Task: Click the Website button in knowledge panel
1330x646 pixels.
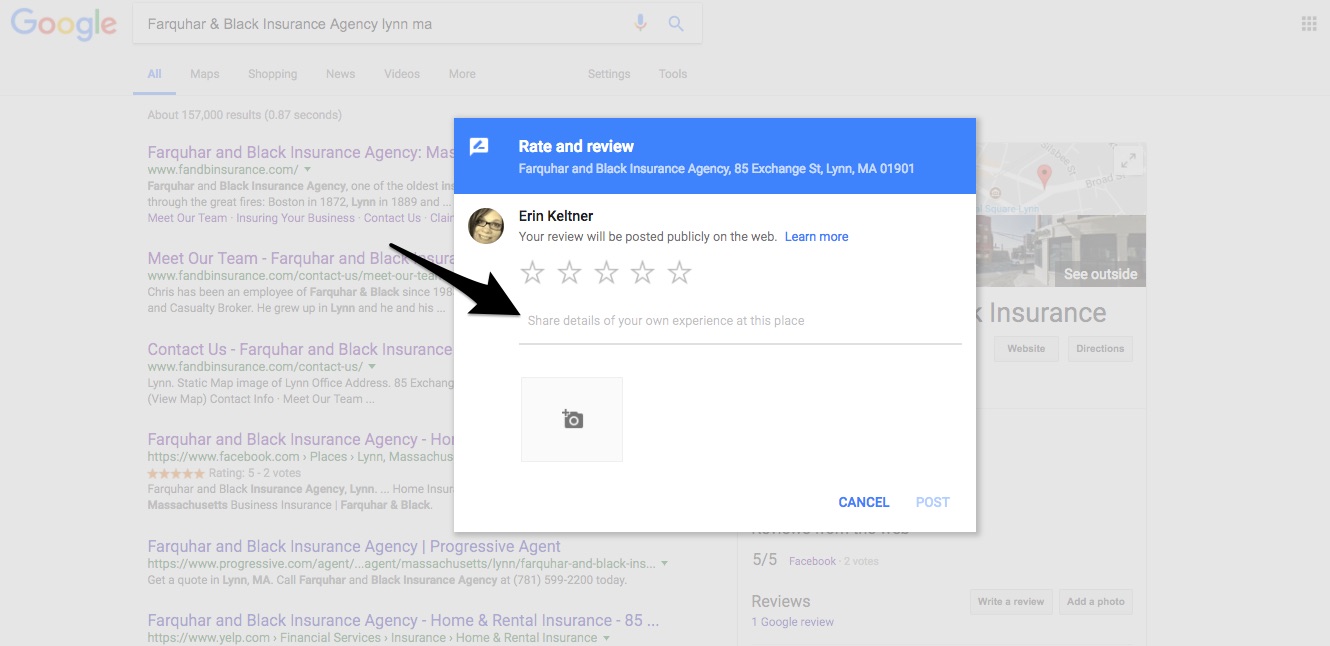Action: tap(1026, 349)
